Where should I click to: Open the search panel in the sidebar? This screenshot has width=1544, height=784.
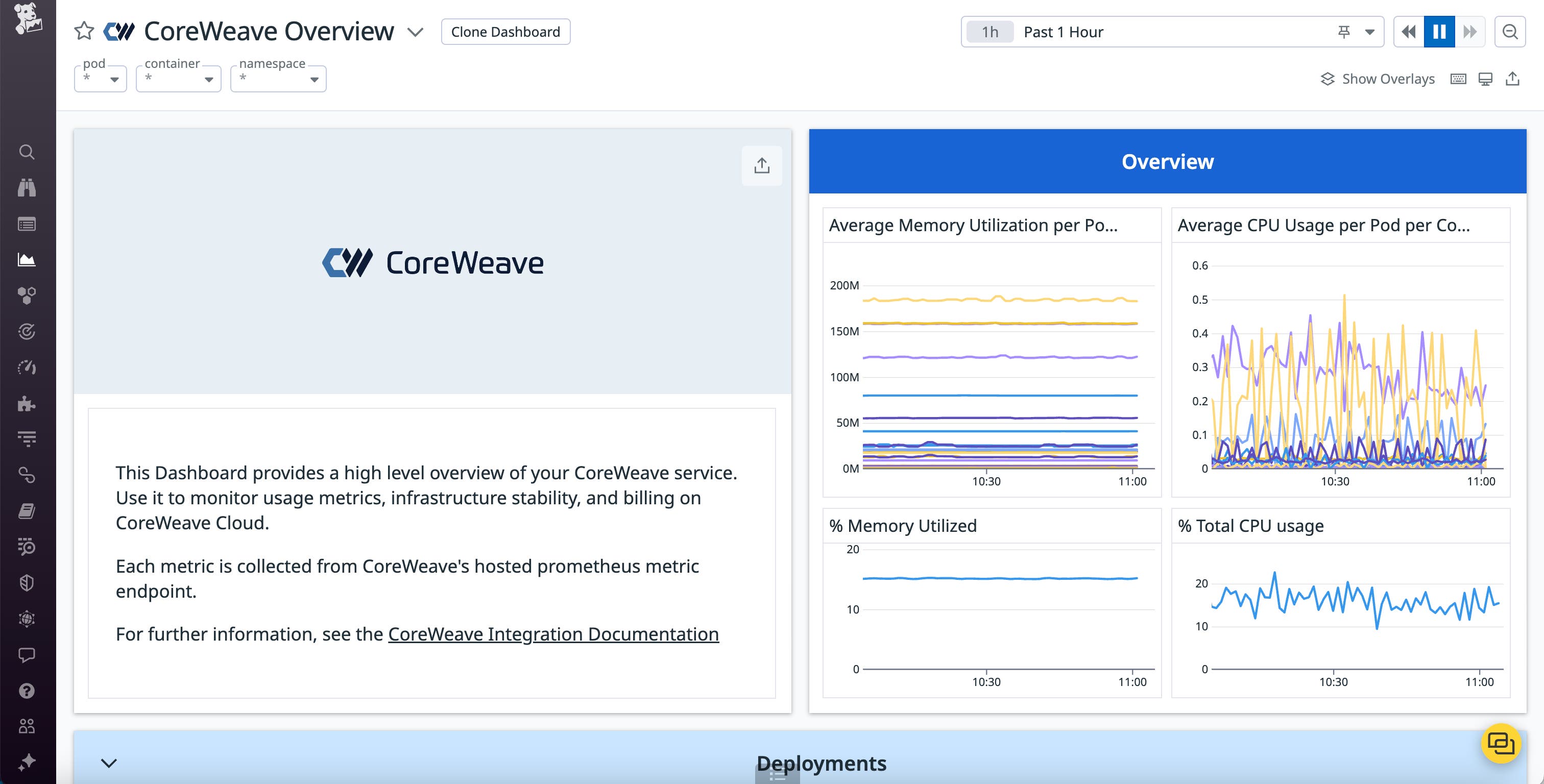[x=27, y=152]
